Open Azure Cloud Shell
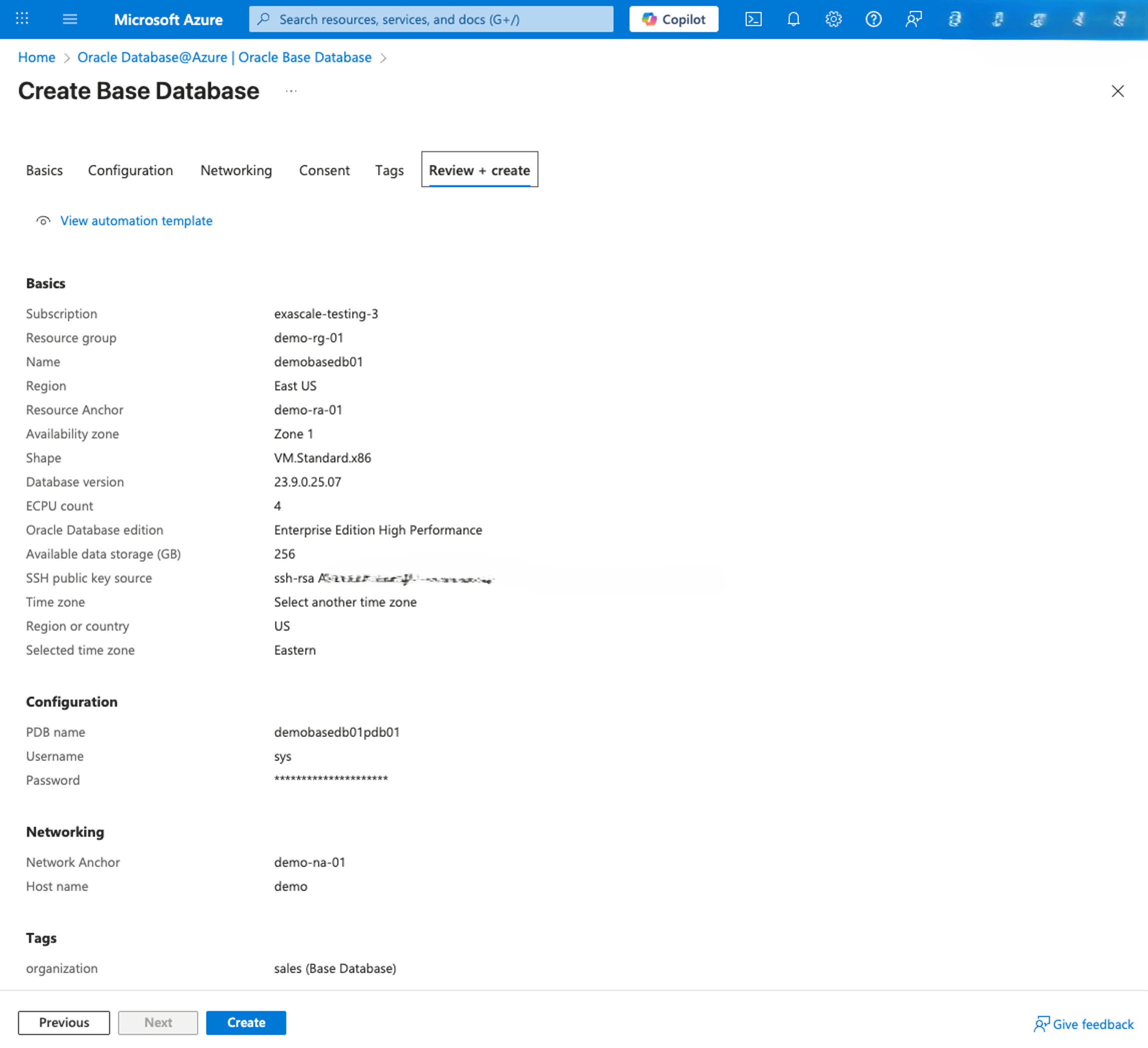 (753, 19)
